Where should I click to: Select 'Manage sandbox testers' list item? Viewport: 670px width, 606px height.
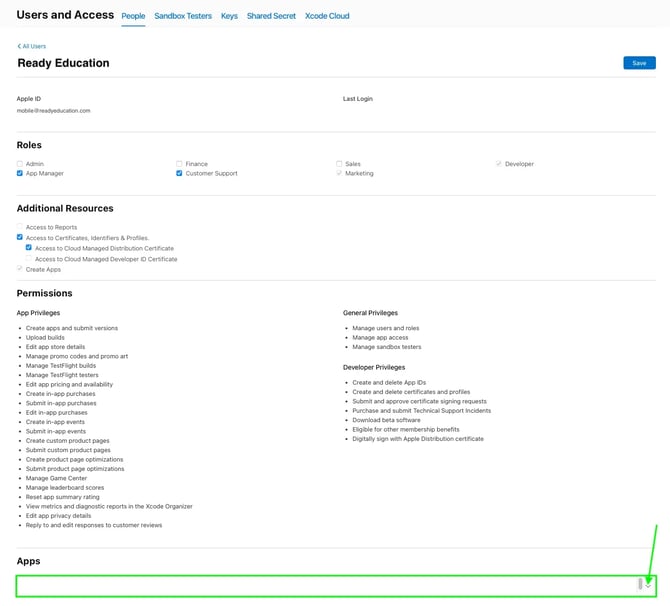tap(387, 347)
